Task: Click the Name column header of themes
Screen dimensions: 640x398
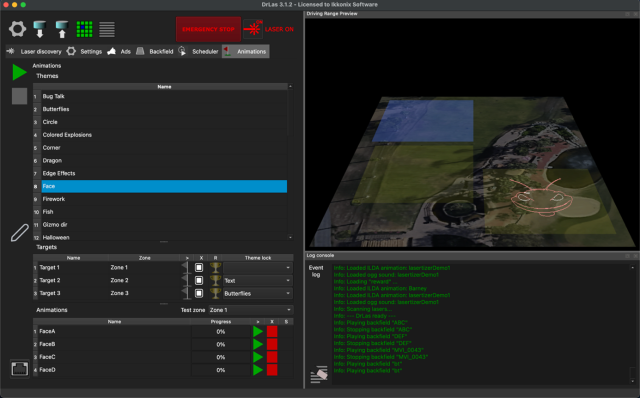Action: click(x=164, y=87)
